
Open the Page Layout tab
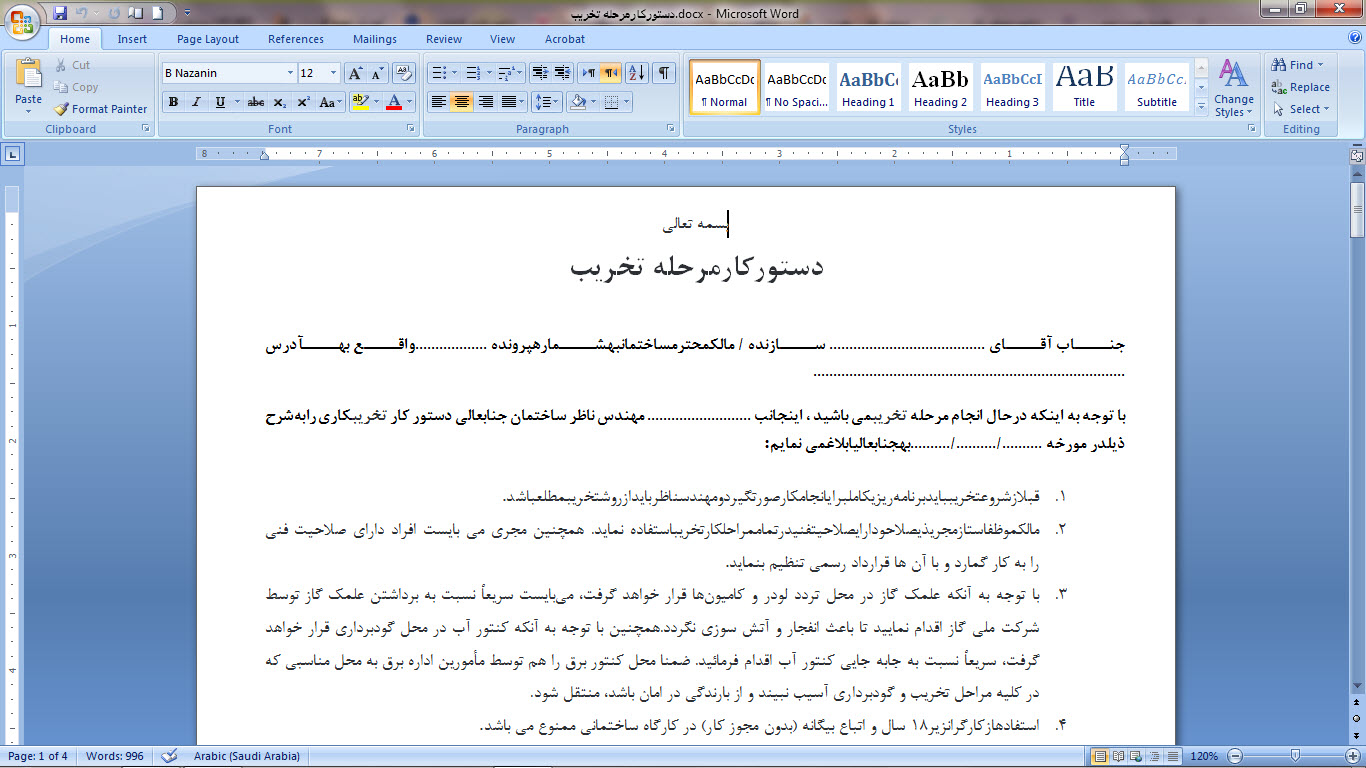click(208, 39)
